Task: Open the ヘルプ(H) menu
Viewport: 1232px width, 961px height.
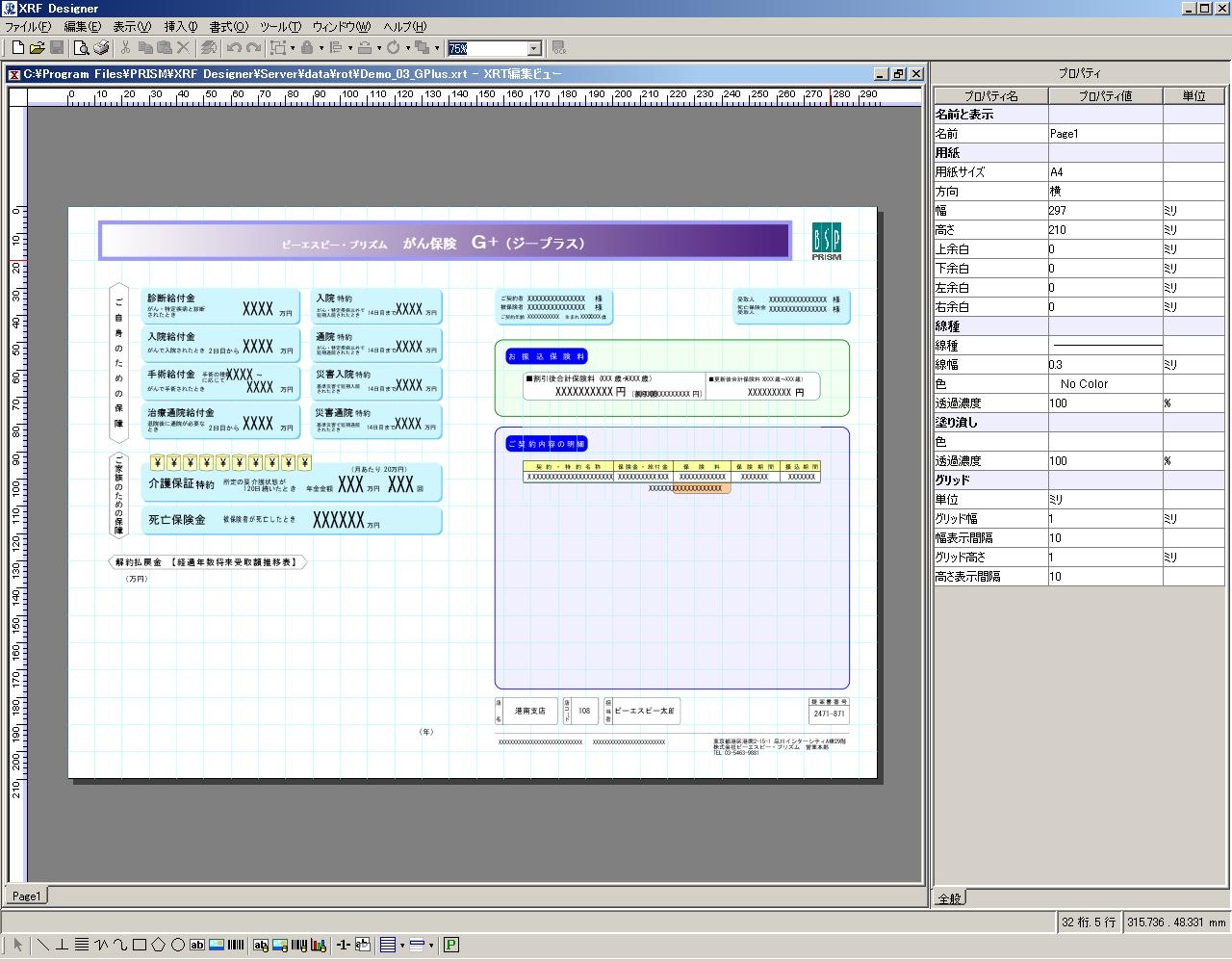Action: pyautogui.click(x=405, y=26)
